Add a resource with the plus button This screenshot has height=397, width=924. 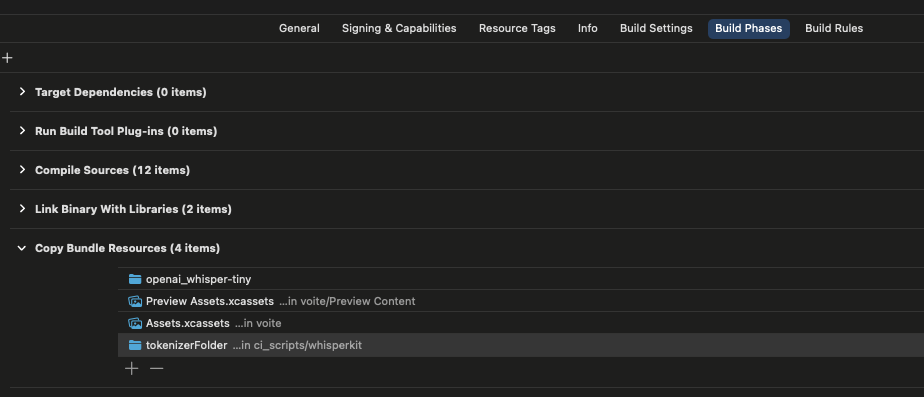[132, 369]
